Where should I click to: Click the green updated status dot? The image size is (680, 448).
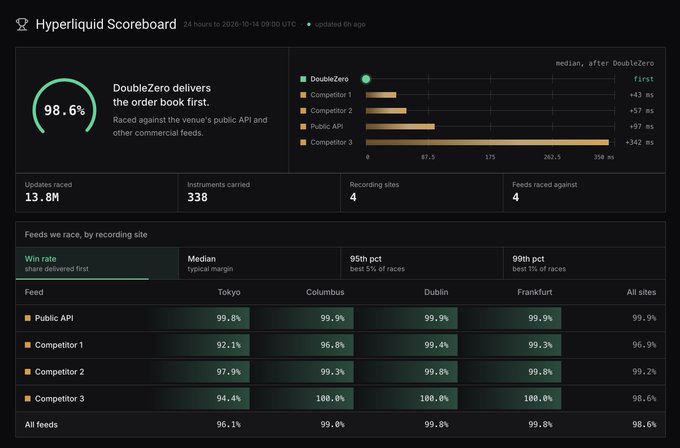point(309,24)
